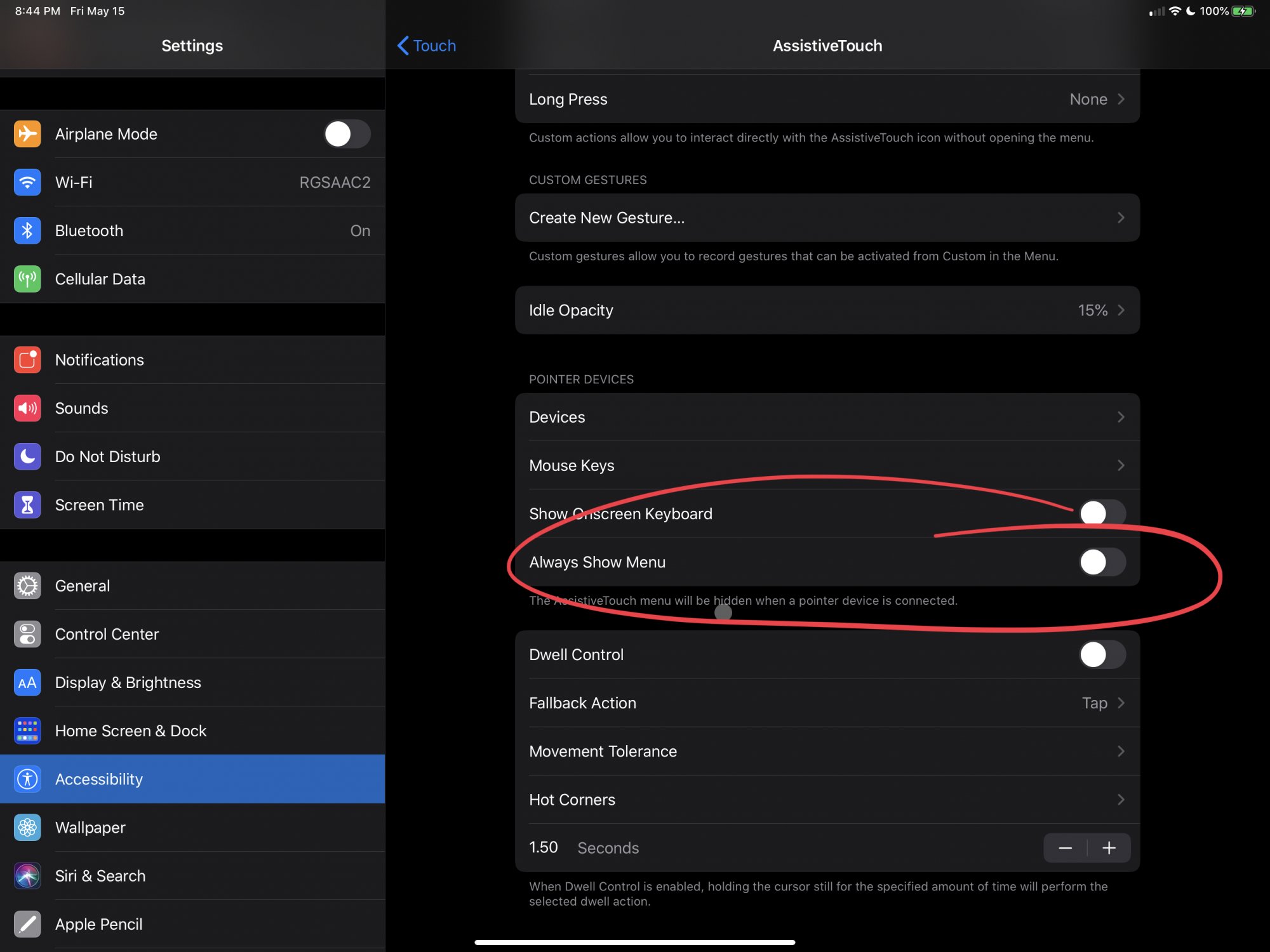Open Idle Opacity 15% setting

point(827,310)
